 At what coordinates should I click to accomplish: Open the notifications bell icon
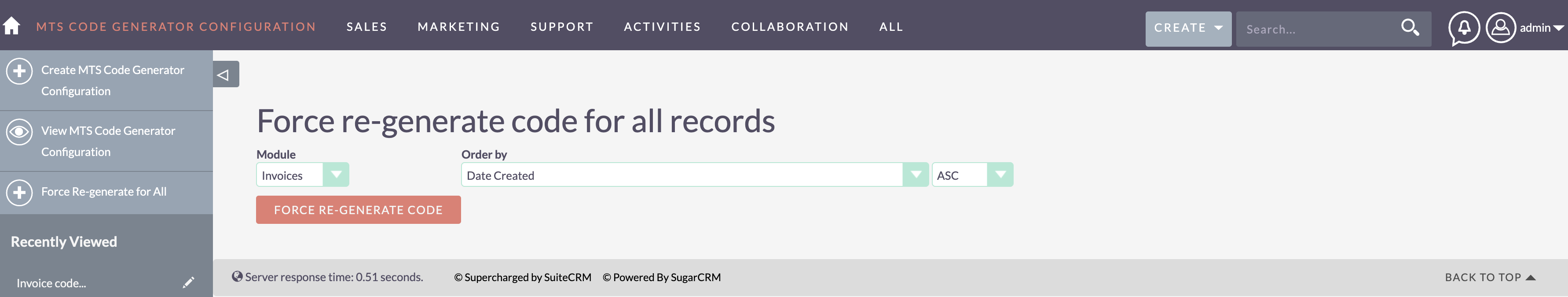coord(1464,28)
